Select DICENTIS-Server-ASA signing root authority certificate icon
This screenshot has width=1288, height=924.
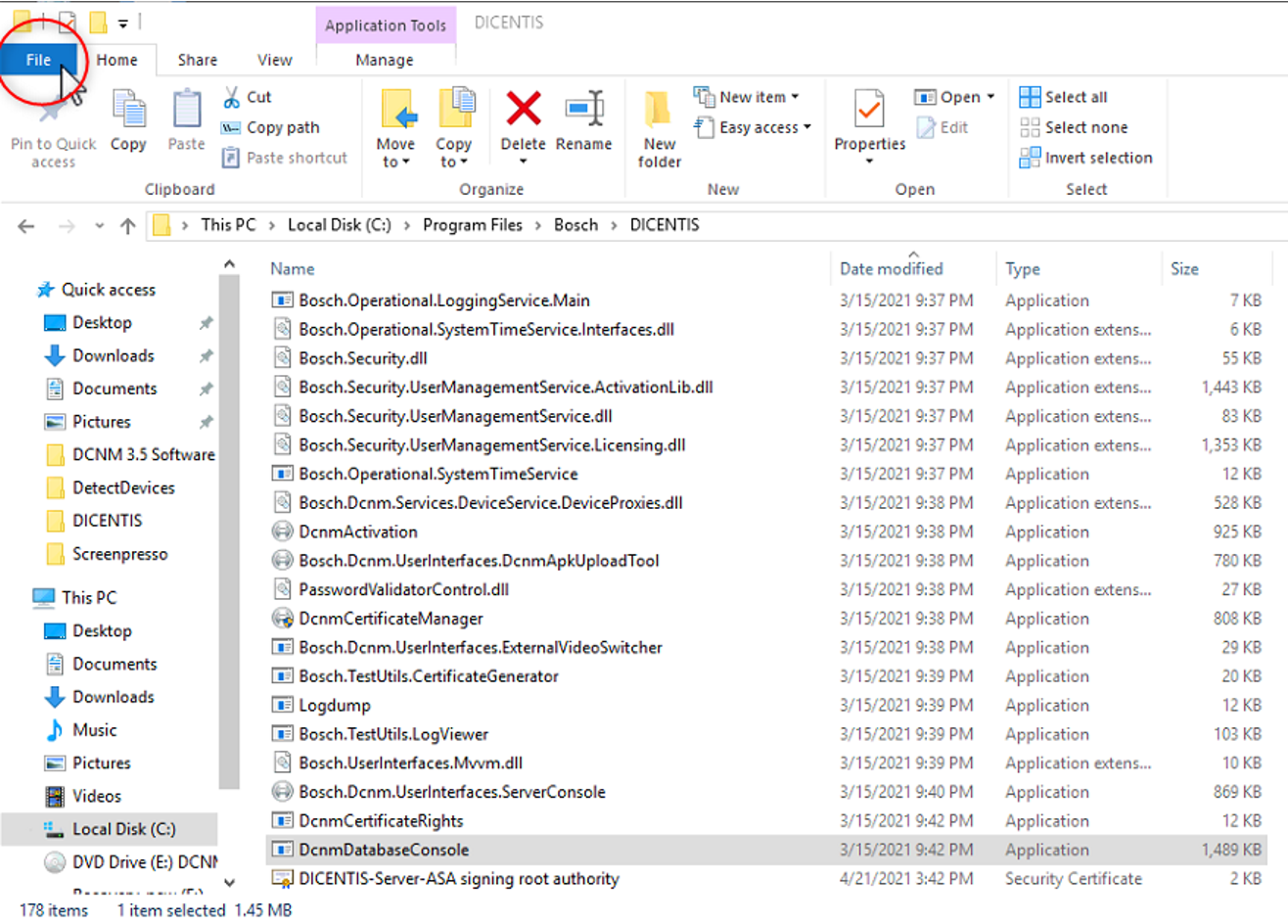[282, 879]
